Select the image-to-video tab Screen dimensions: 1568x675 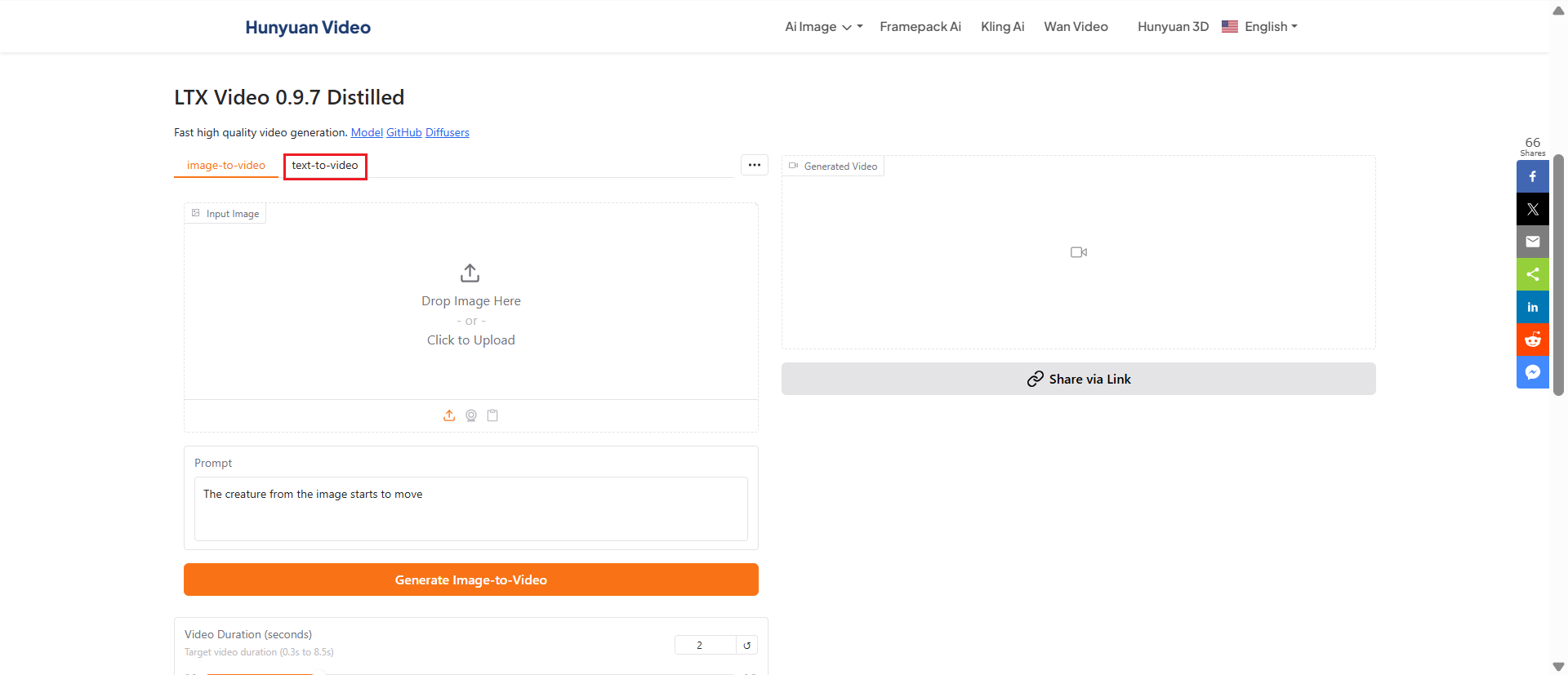(x=226, y=166)
